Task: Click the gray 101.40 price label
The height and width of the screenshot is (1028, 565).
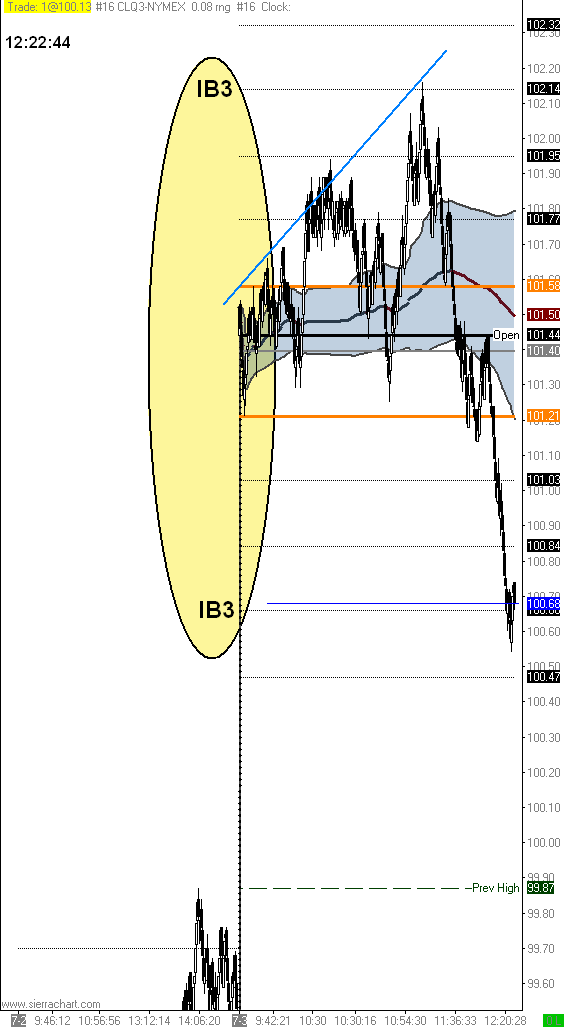Action: tap(543, 351)
